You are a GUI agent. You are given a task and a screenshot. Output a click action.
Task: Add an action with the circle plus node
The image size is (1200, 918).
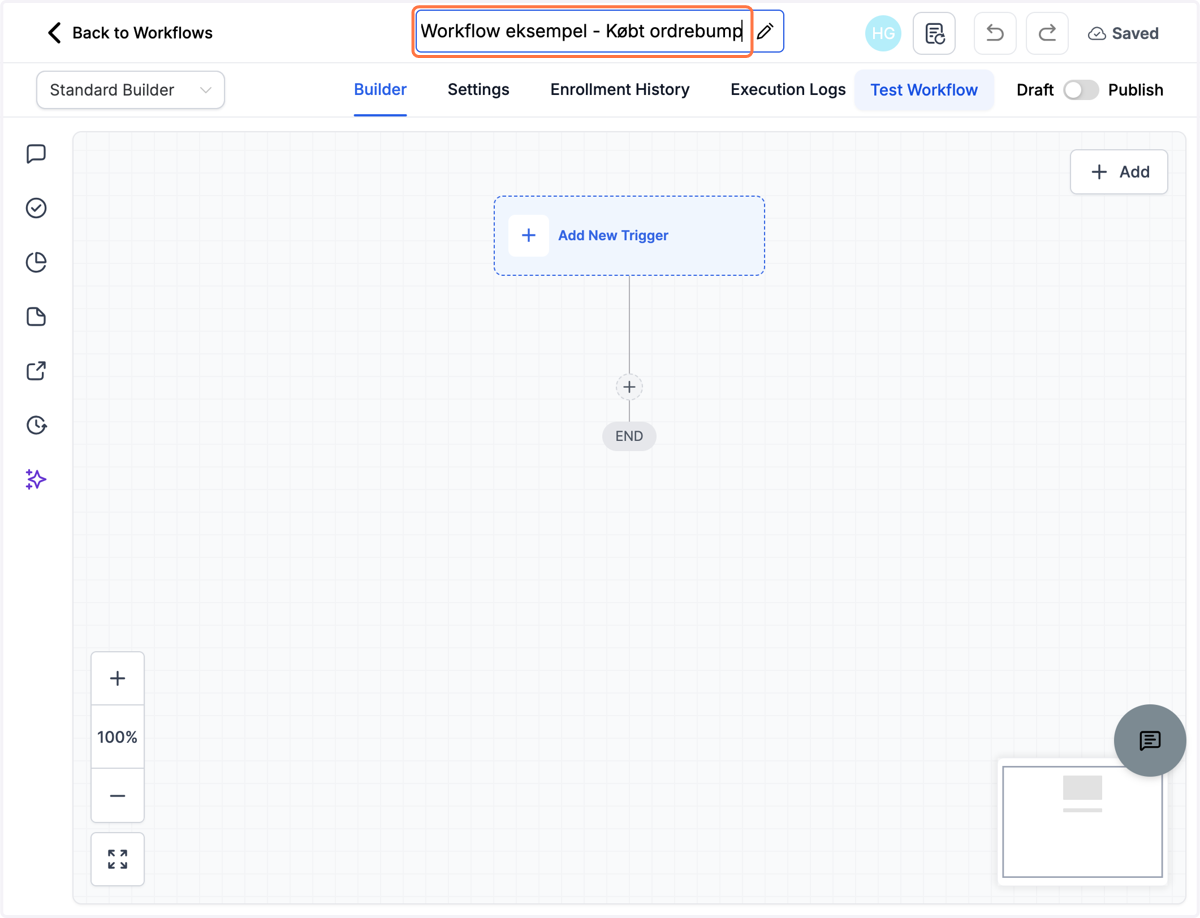(629, 387)
